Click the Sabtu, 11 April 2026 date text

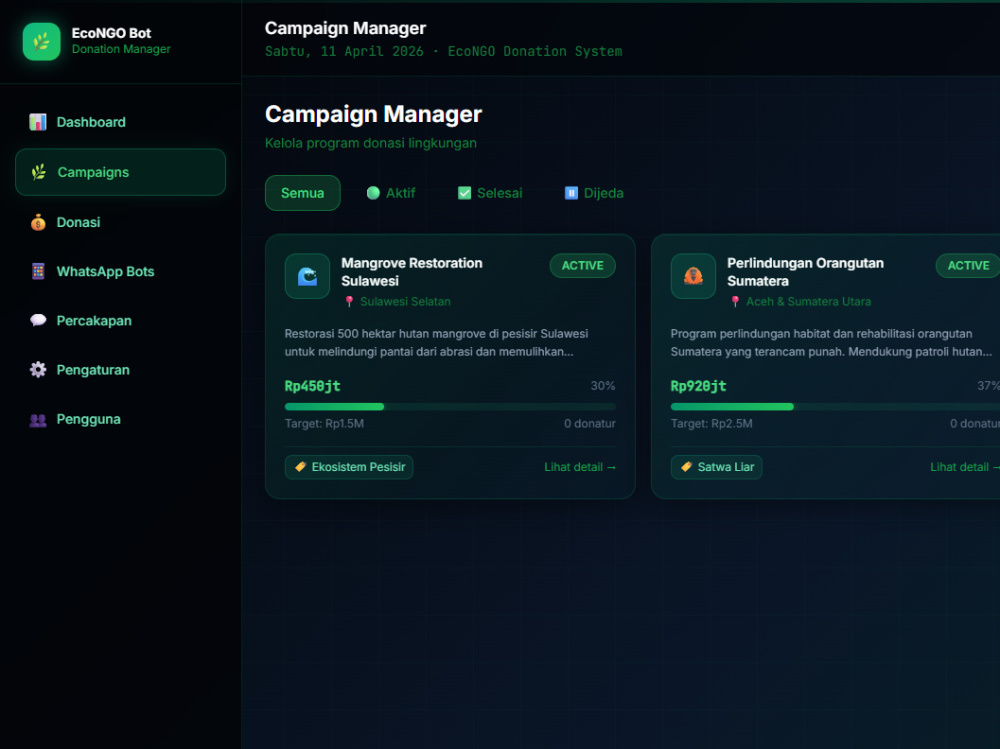coord(344,52)
